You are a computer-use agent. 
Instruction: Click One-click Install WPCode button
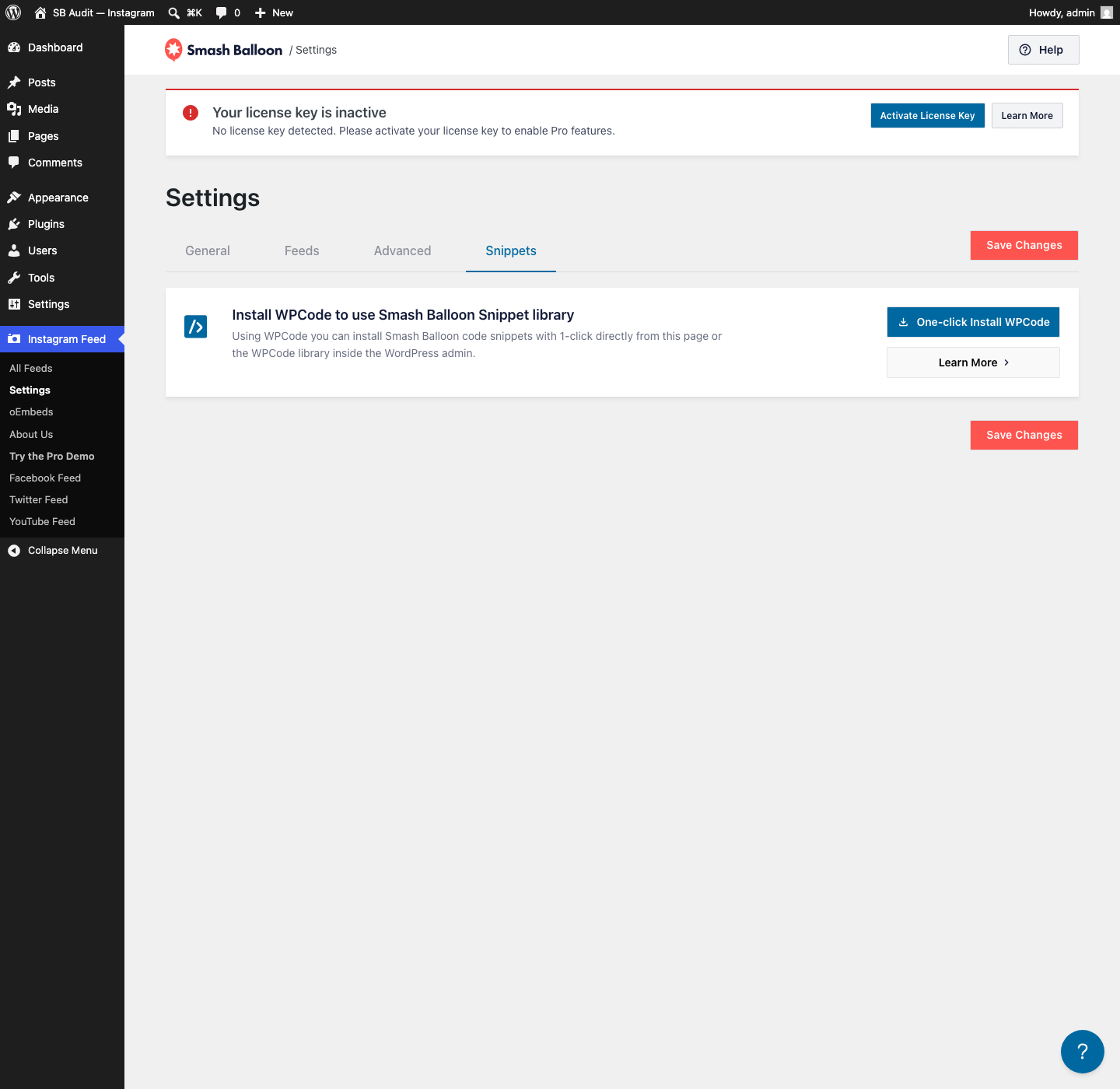(973, 322)
